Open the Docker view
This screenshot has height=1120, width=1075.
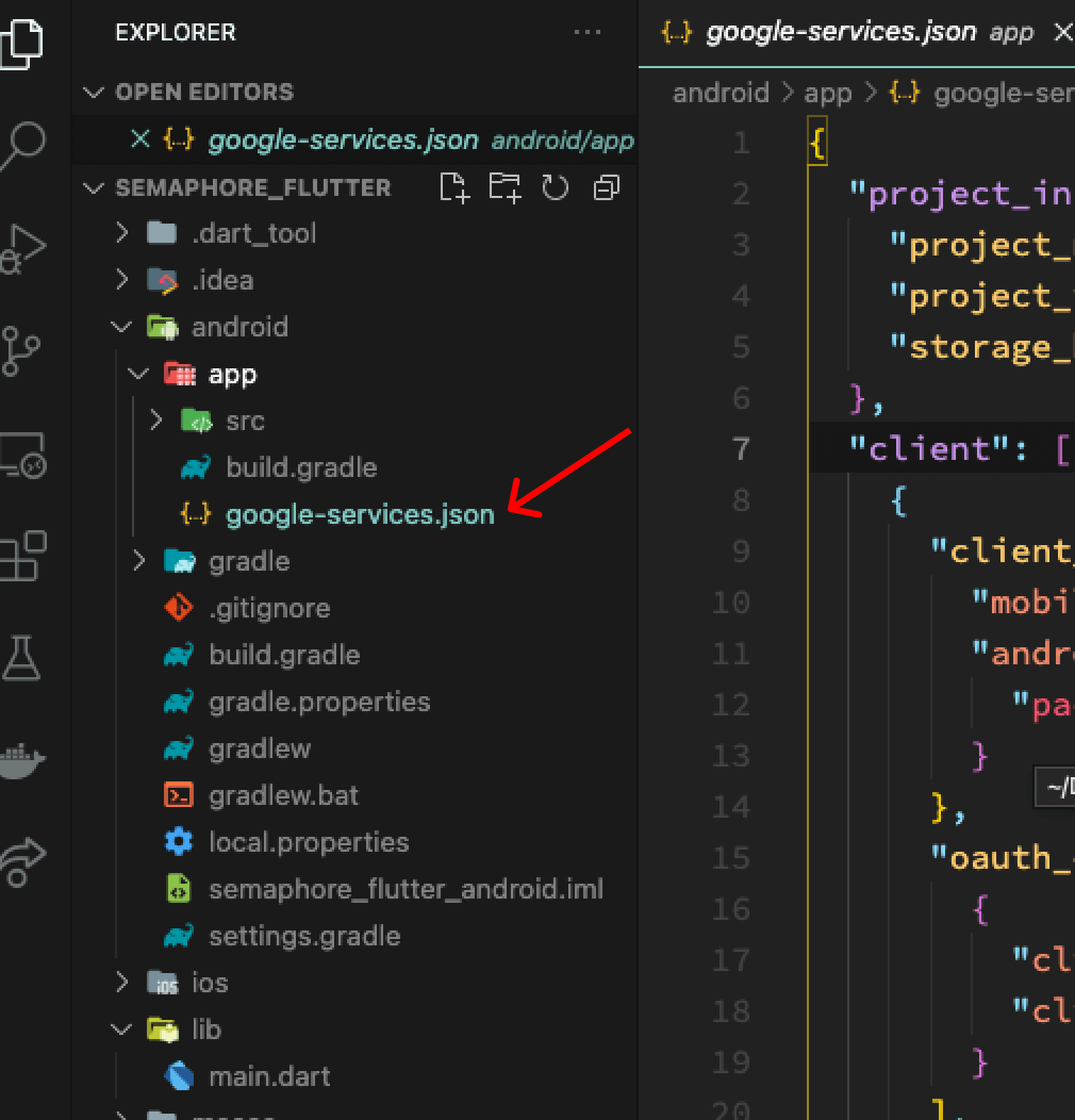tap(21, 761)
